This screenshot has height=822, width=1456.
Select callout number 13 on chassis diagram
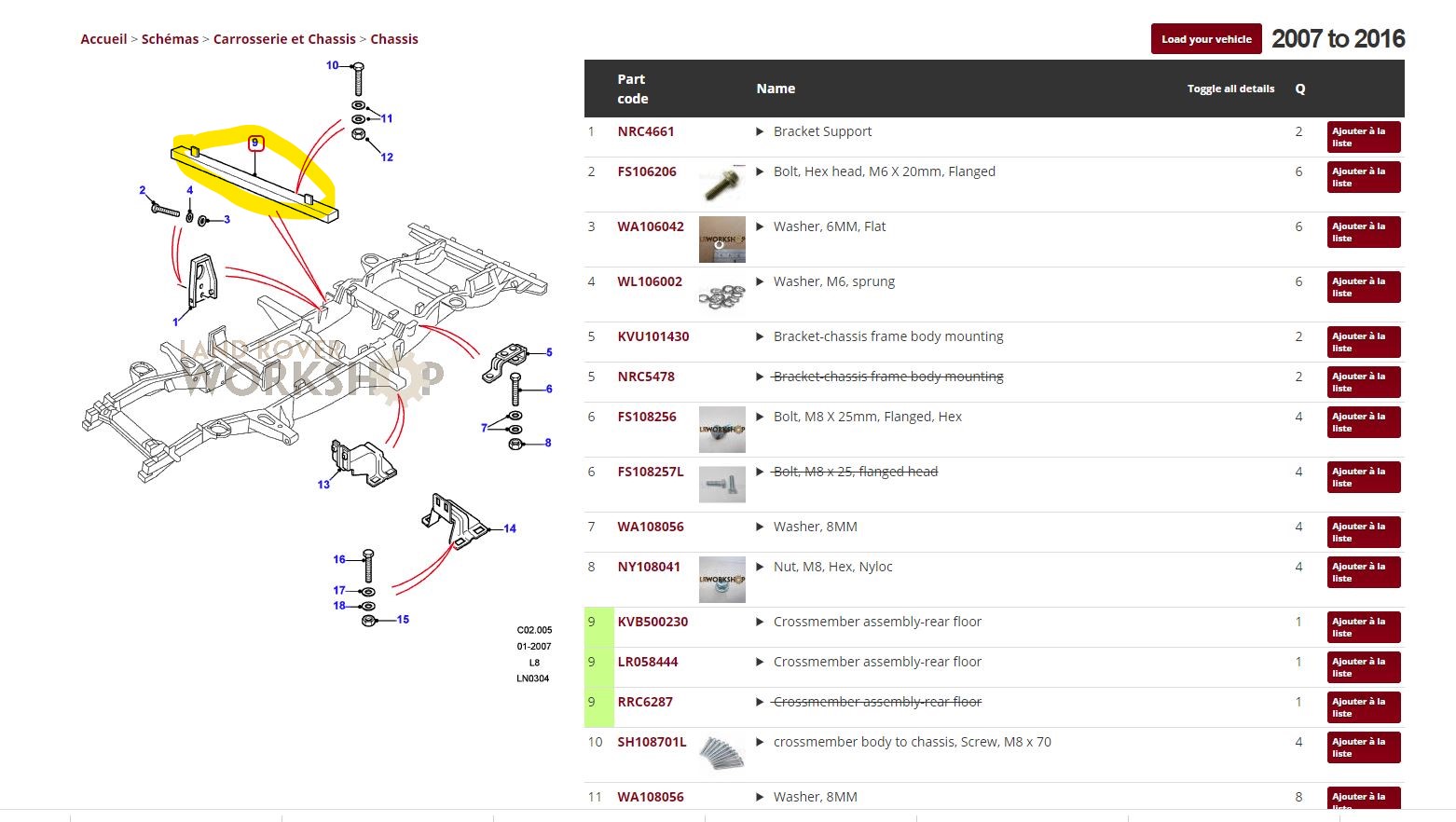(x=323, y=485)
